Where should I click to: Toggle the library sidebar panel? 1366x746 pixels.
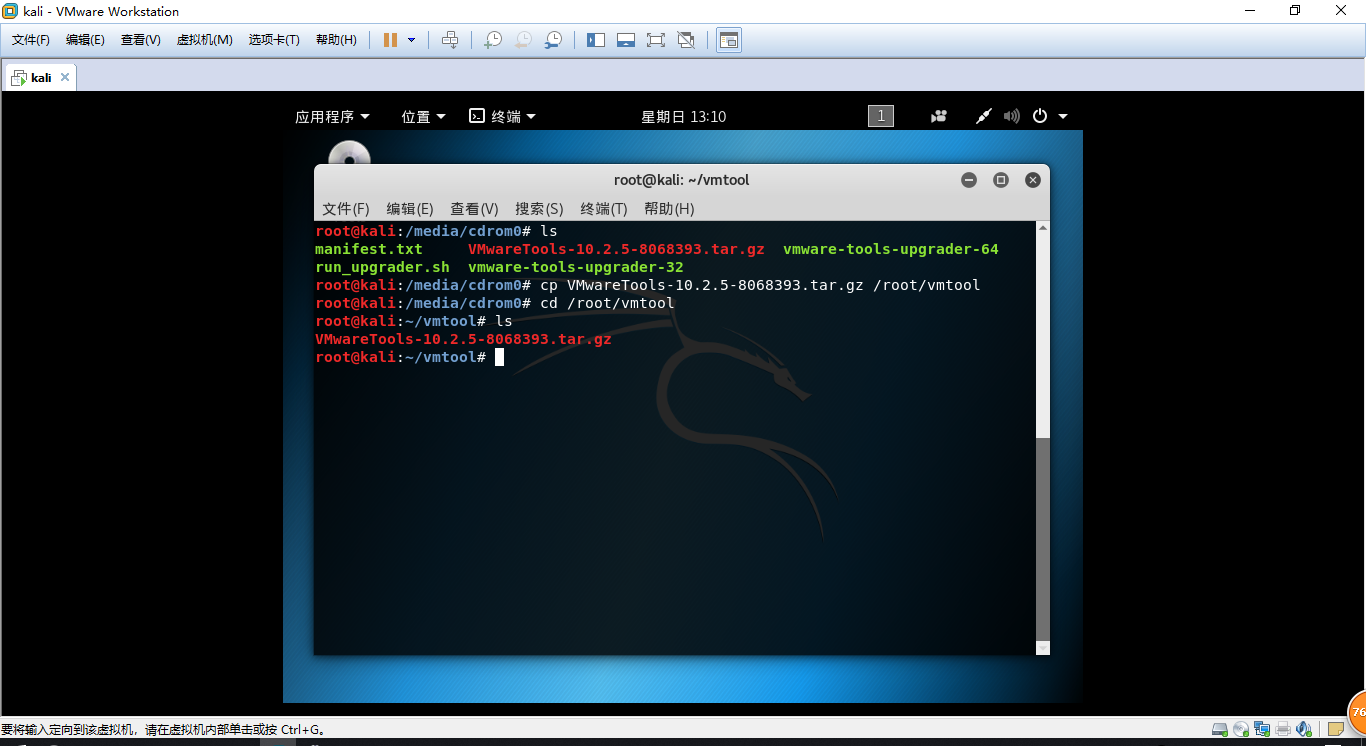(x=596, y=40)
